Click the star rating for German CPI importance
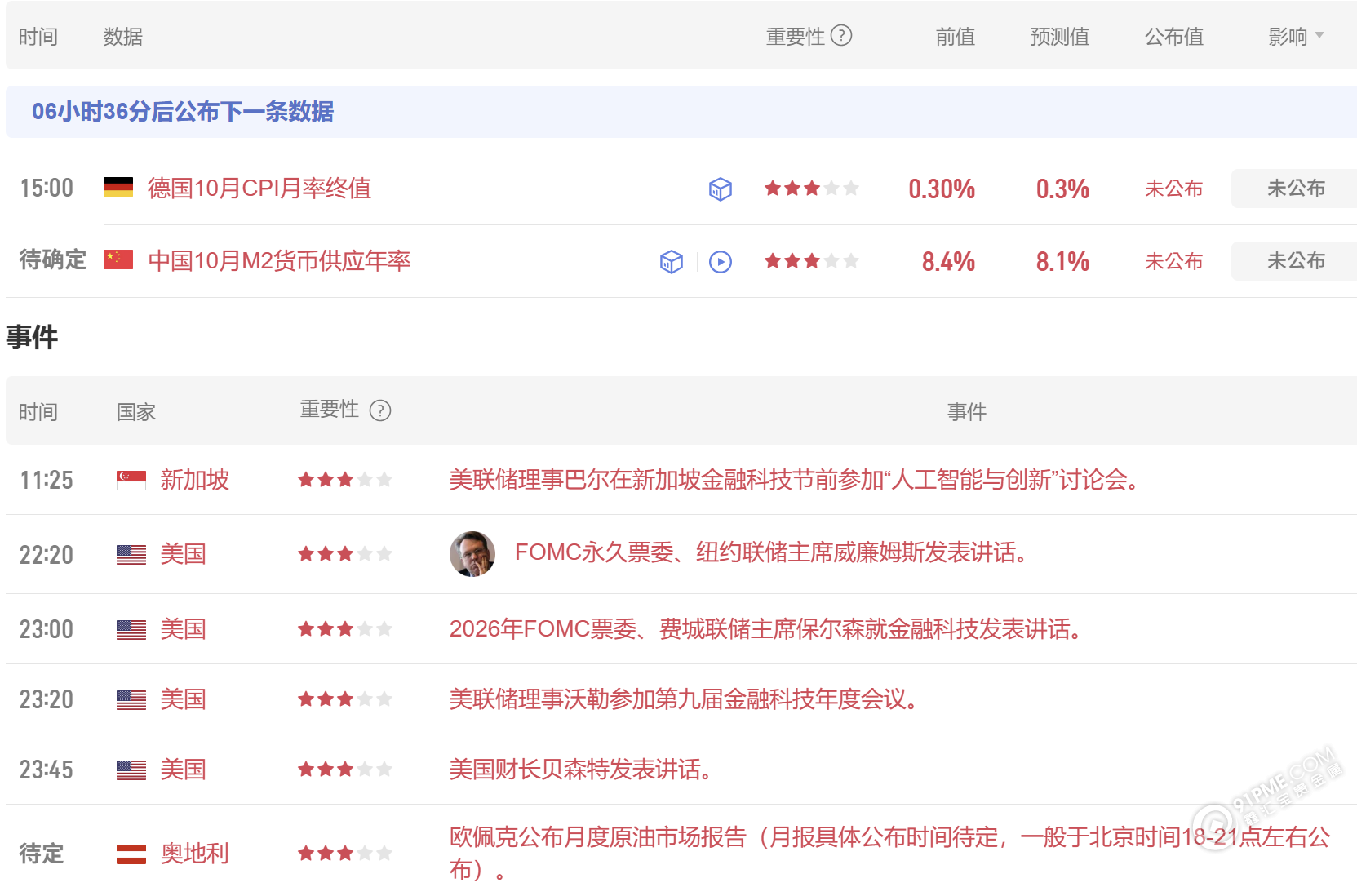This screenshot has width=1357, height=896. tap(811, 188)
